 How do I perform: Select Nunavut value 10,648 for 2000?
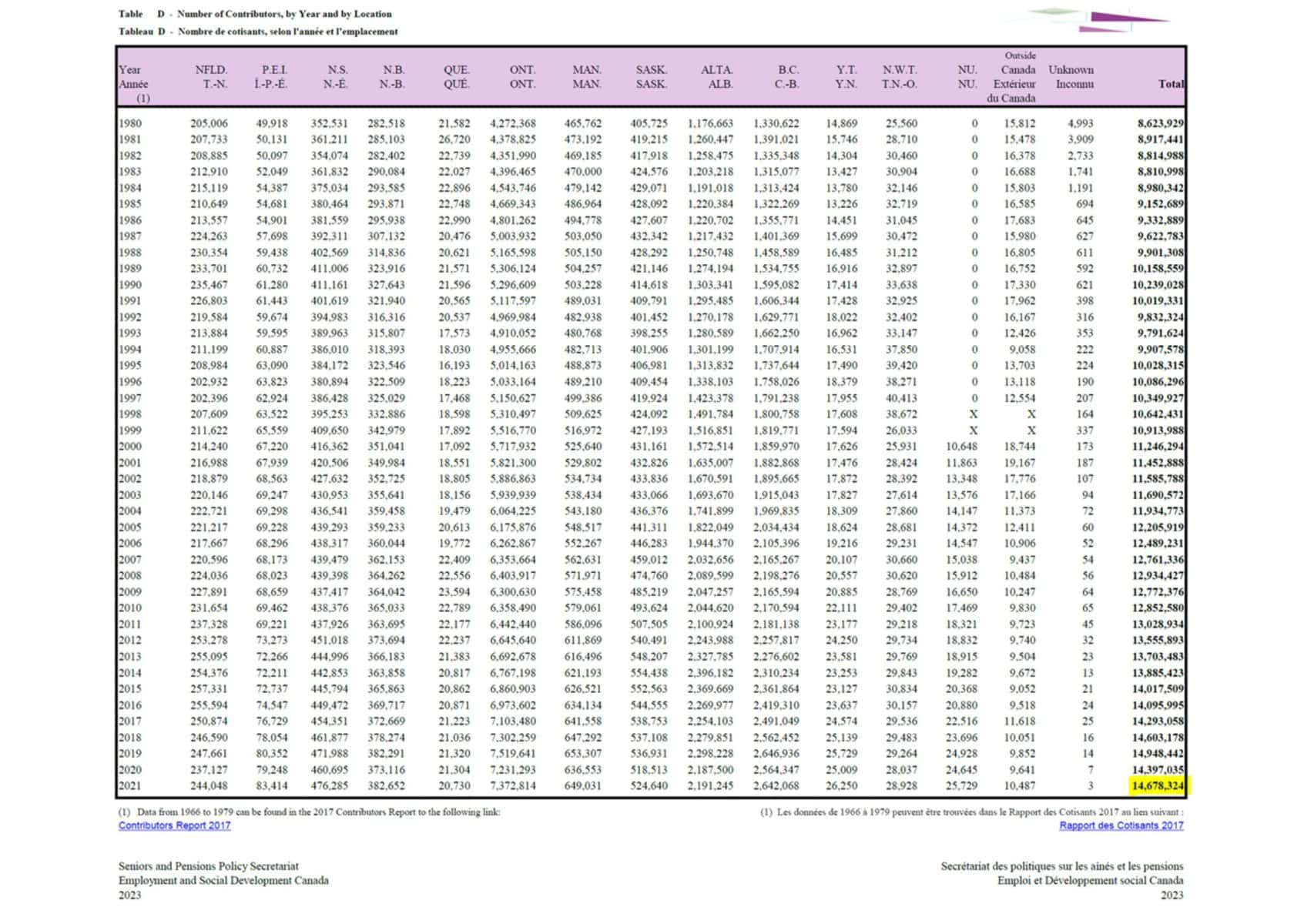(x=961, y=447)
